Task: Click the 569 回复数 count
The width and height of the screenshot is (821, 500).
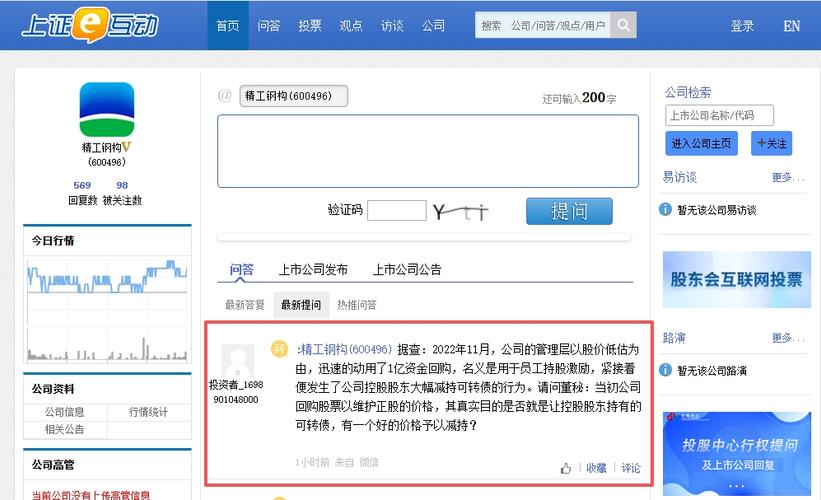Action: (x=82, y=185)
